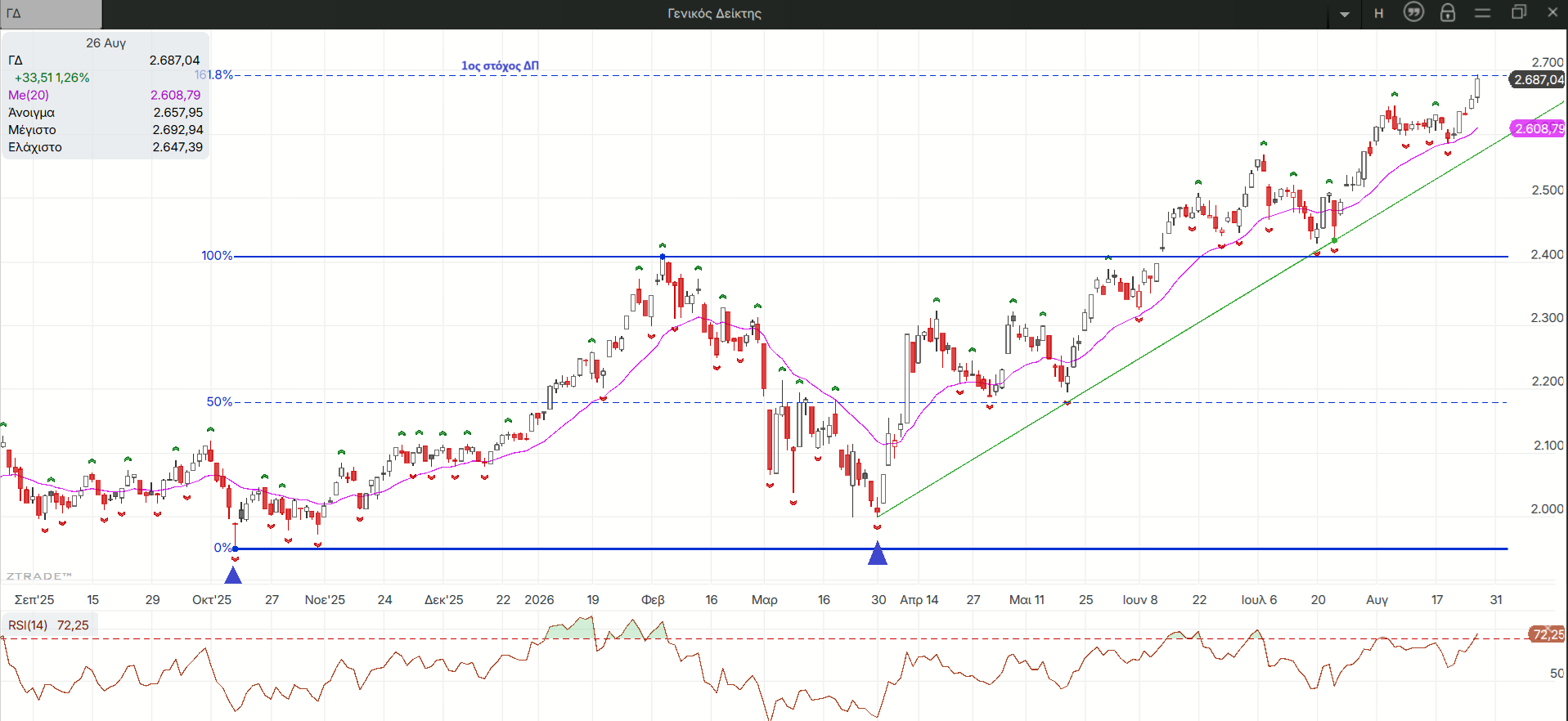Image resolution: width=1568 pixels, height=721 pixels.
Task: Click the 2.100 price axis label
Action: (1548, 446)
